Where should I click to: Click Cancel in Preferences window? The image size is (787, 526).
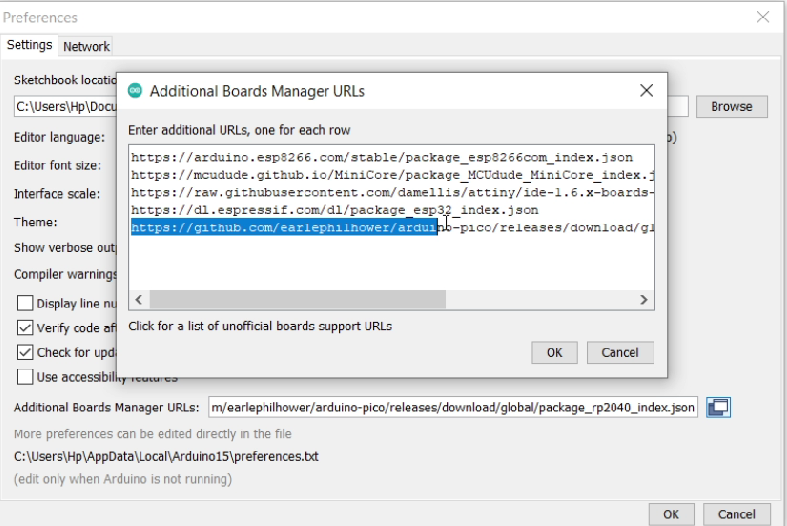737,514
